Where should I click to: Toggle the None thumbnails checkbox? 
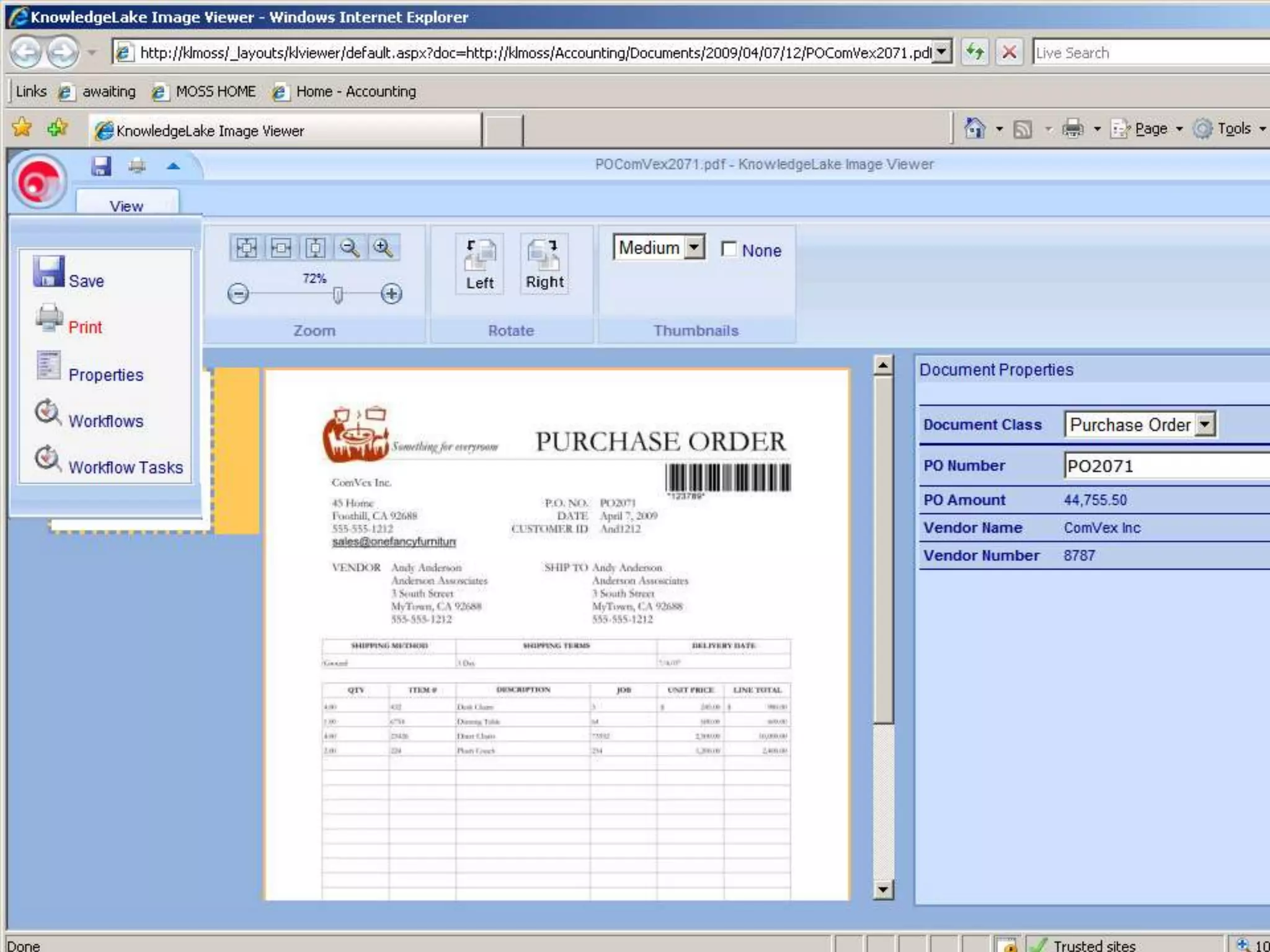coord(729,249)
